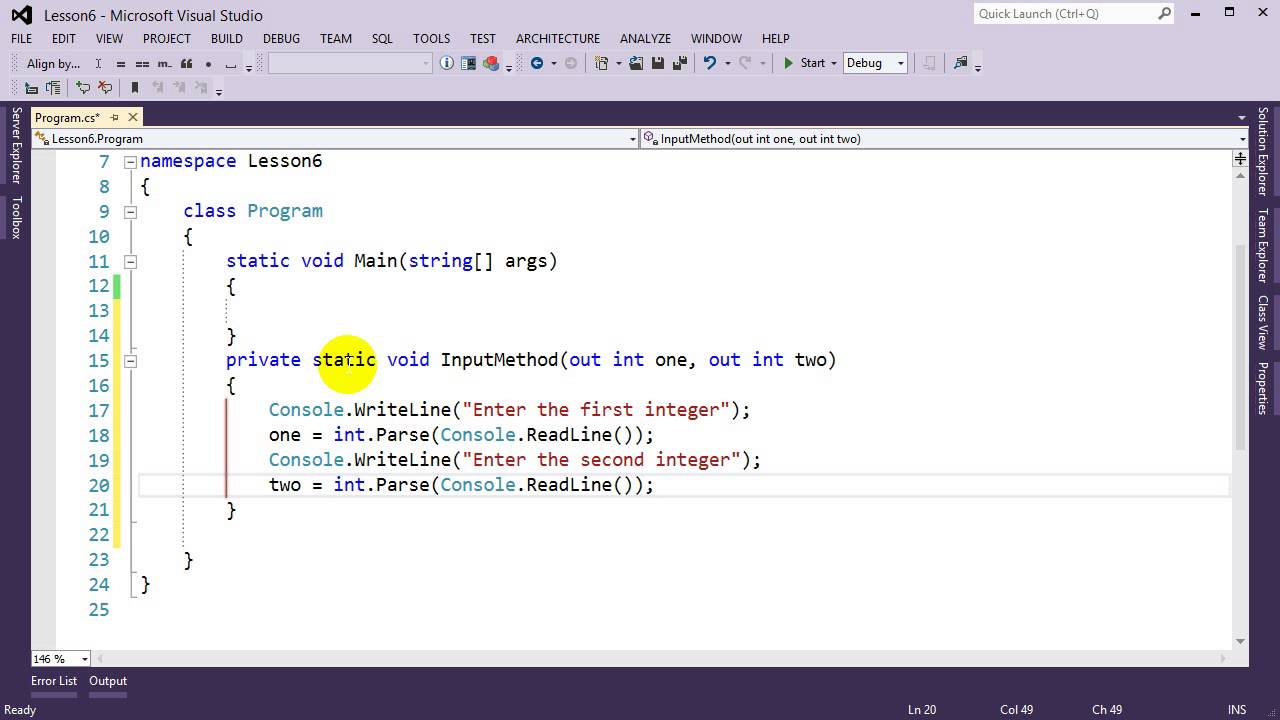
Task: Click the information (i) toolbar icon
Action: tap(447, 63)
